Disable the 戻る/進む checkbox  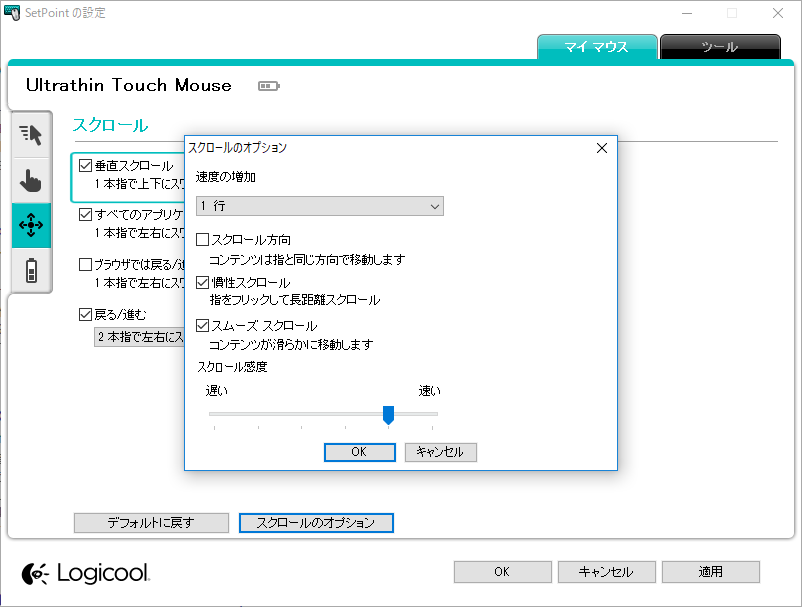[85, 314]
